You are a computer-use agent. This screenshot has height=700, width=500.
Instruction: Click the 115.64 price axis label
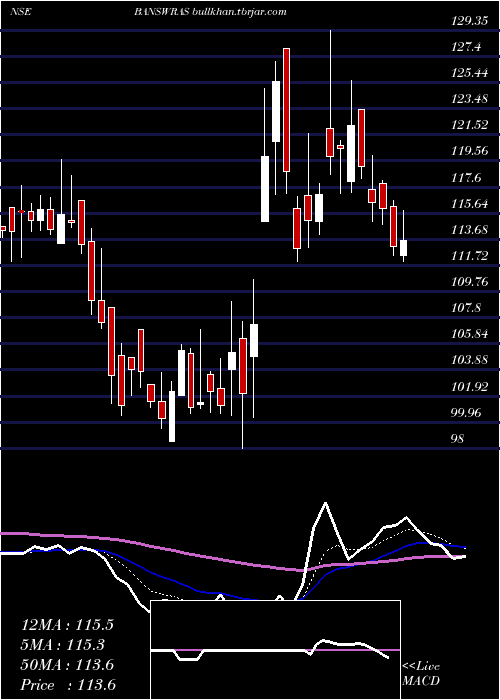pos(469,204)
